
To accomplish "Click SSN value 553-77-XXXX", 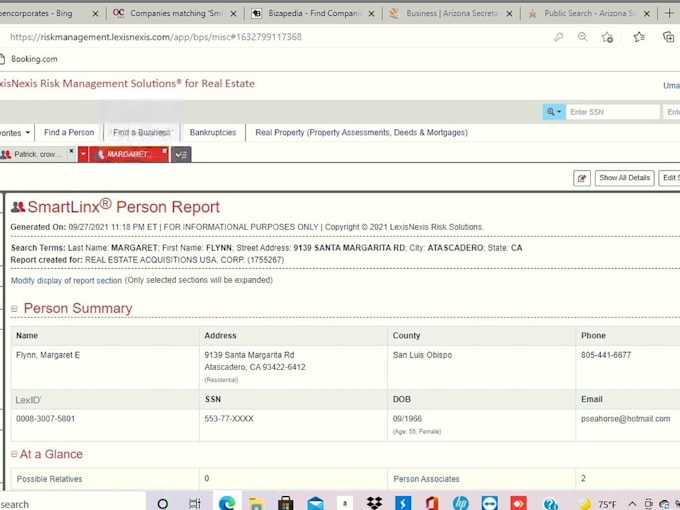I will coord(229,419).
